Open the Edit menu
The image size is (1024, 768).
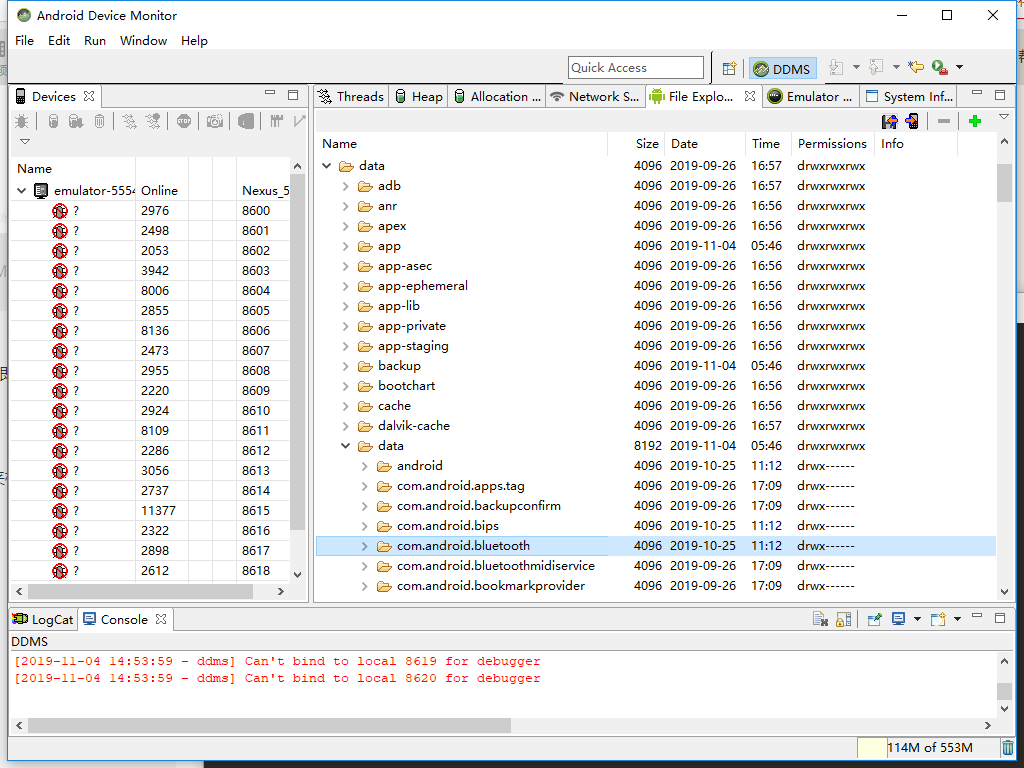point(59,40)
